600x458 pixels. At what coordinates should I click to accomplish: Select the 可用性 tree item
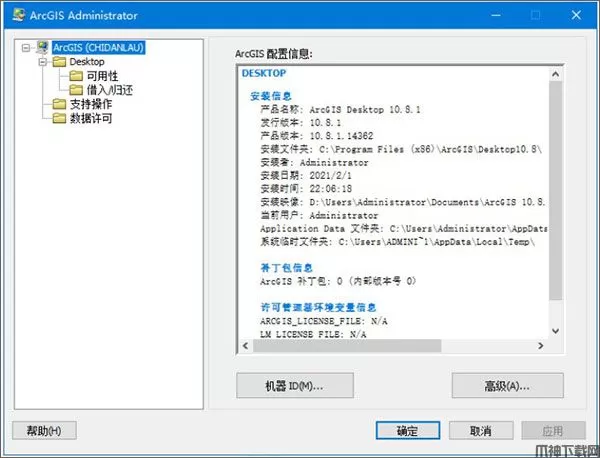(102, 76)
